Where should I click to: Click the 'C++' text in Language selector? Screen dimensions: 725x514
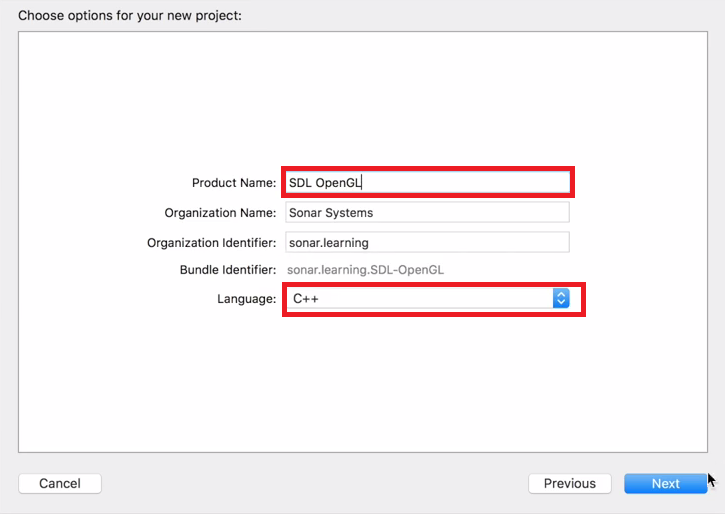(x=306, y=299)
